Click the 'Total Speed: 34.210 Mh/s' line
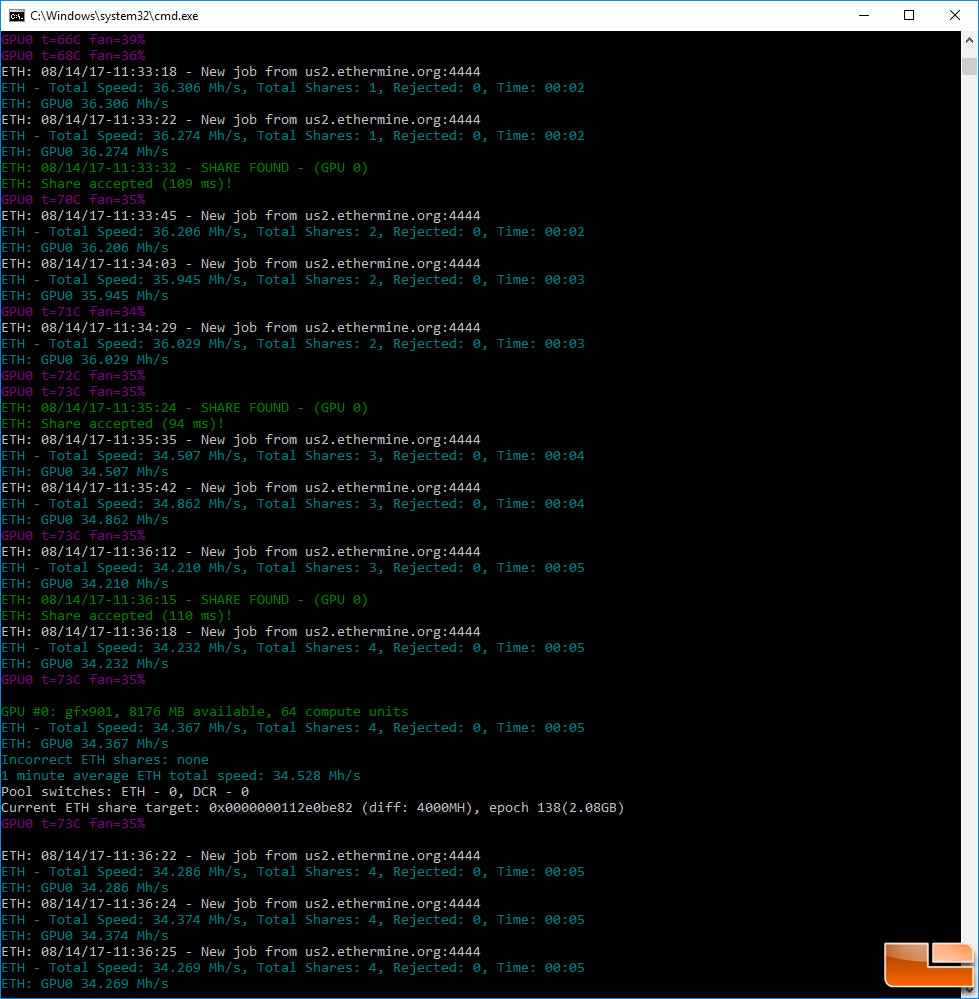This screenshot has width=979, height=999. [x=292, y=568]
